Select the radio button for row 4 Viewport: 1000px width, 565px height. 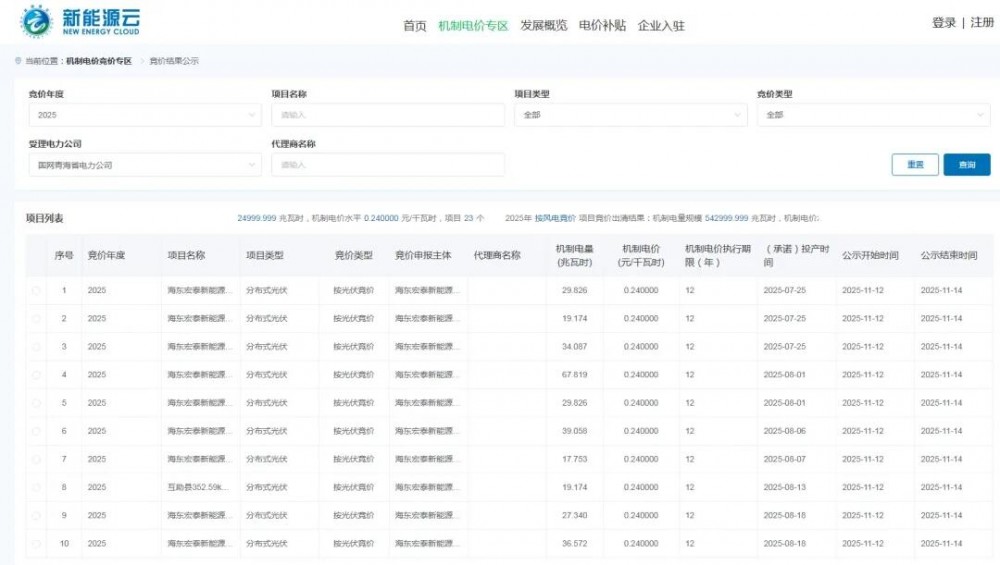coord(36,375)
